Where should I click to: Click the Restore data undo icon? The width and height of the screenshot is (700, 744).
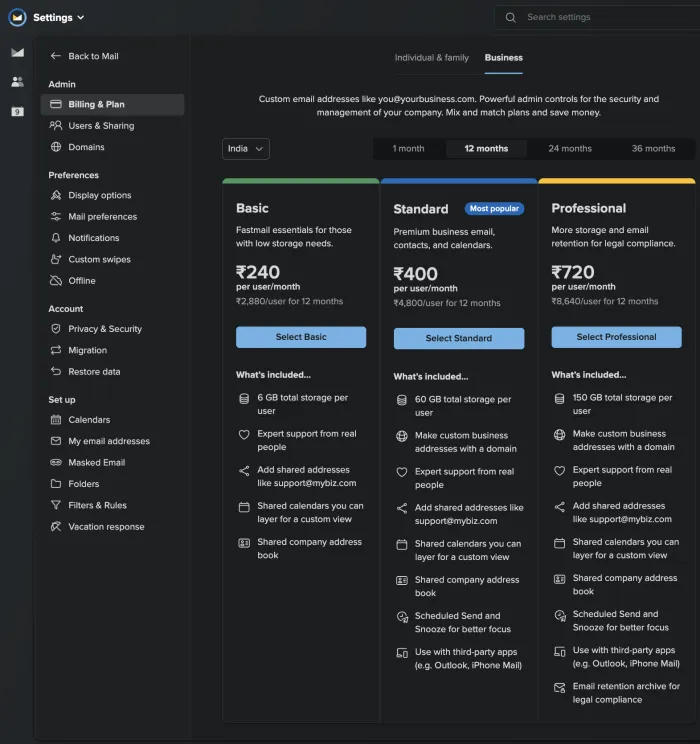point(56,371)
